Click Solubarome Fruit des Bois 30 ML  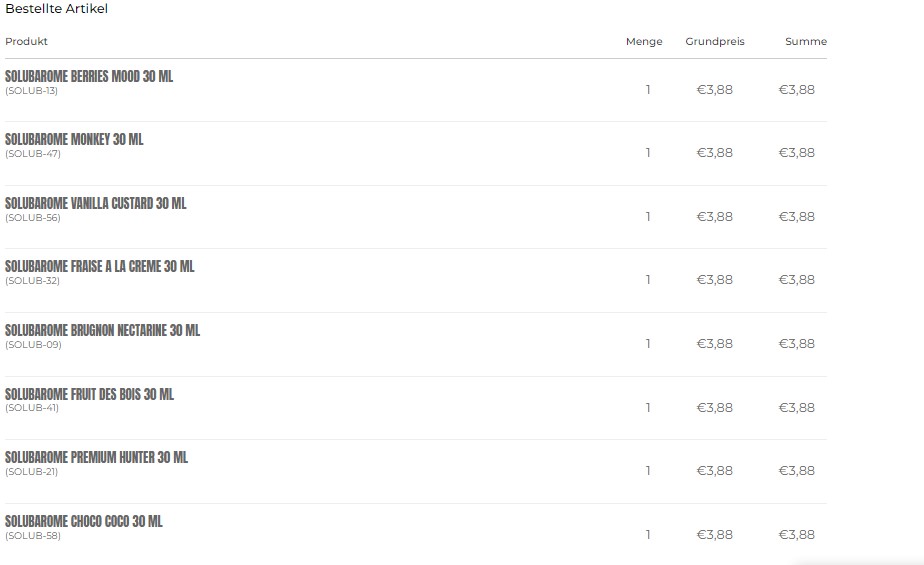89,394
